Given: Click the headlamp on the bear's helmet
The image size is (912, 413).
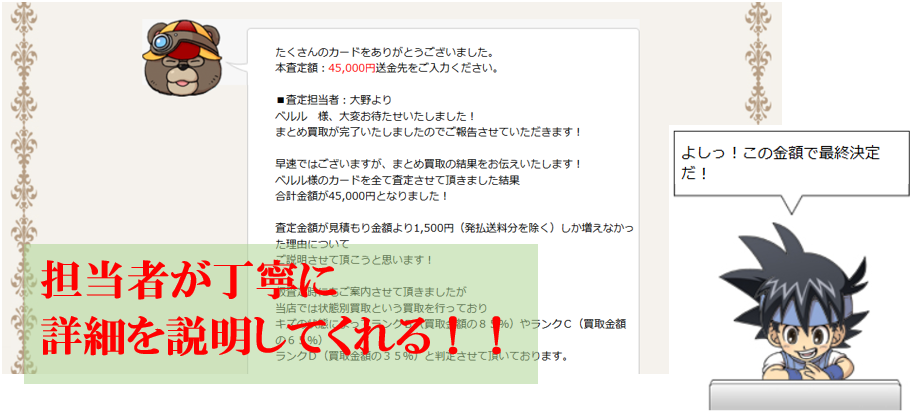Looking at the screenshot, I should pos(160,42).
